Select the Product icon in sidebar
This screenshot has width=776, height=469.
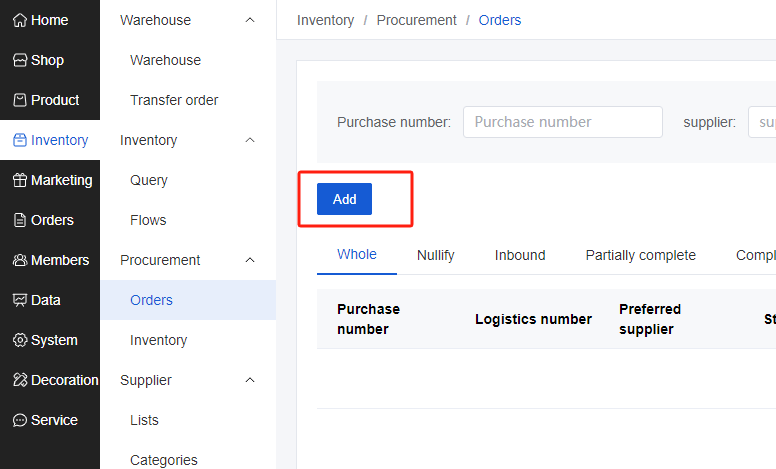coord(20,100)
